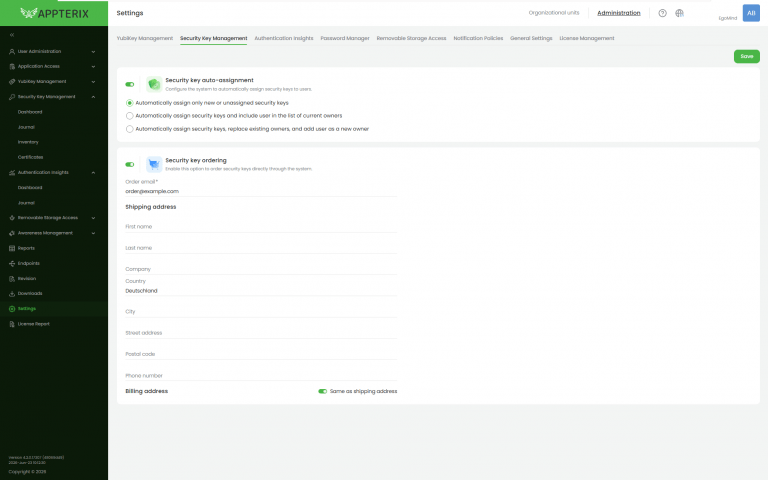
Task: Click the Removable Storage Access sidebar icon
Action: (x=12, y=217)
